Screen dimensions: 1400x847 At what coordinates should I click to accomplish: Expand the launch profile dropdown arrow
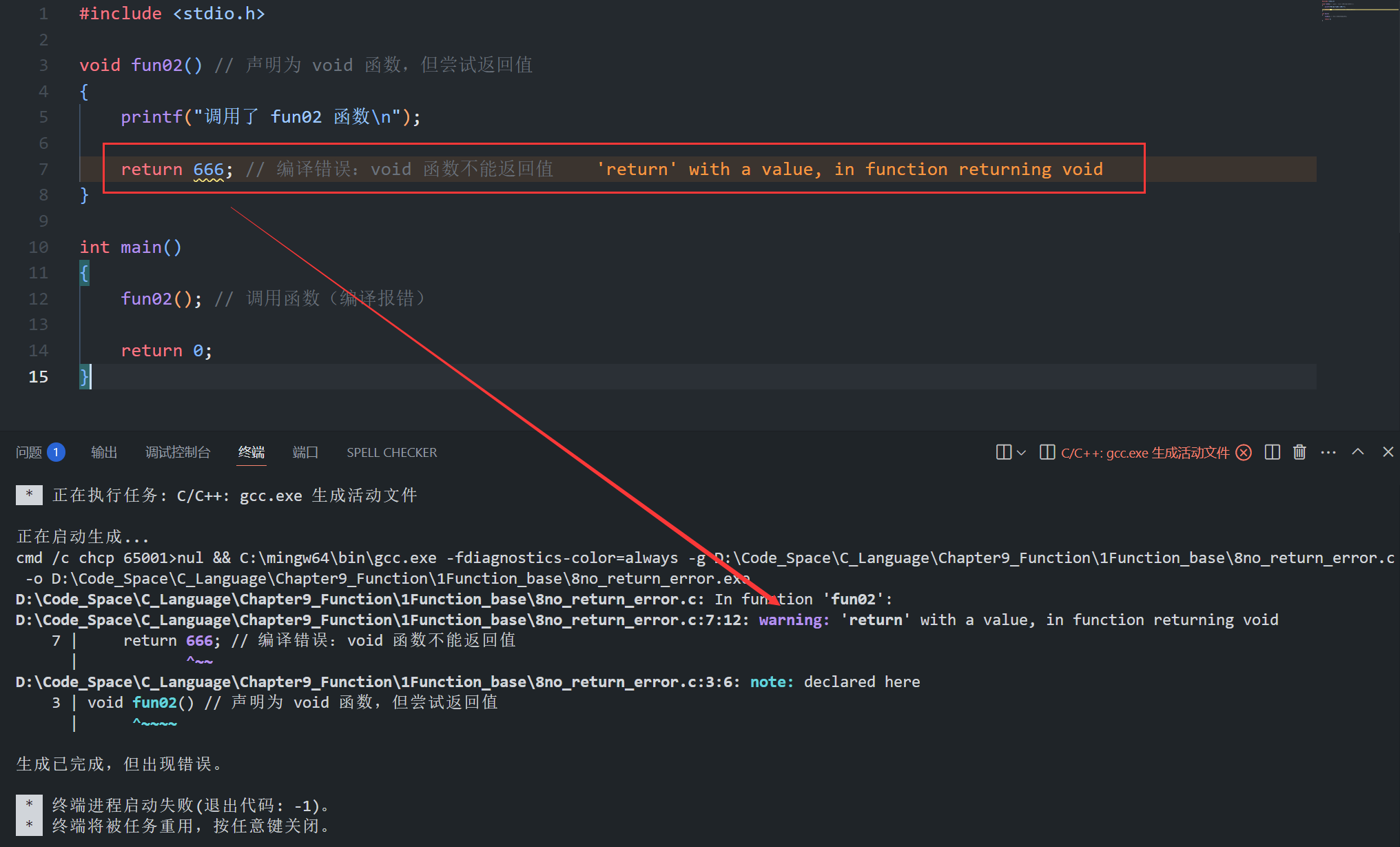tap(1022, 453)
